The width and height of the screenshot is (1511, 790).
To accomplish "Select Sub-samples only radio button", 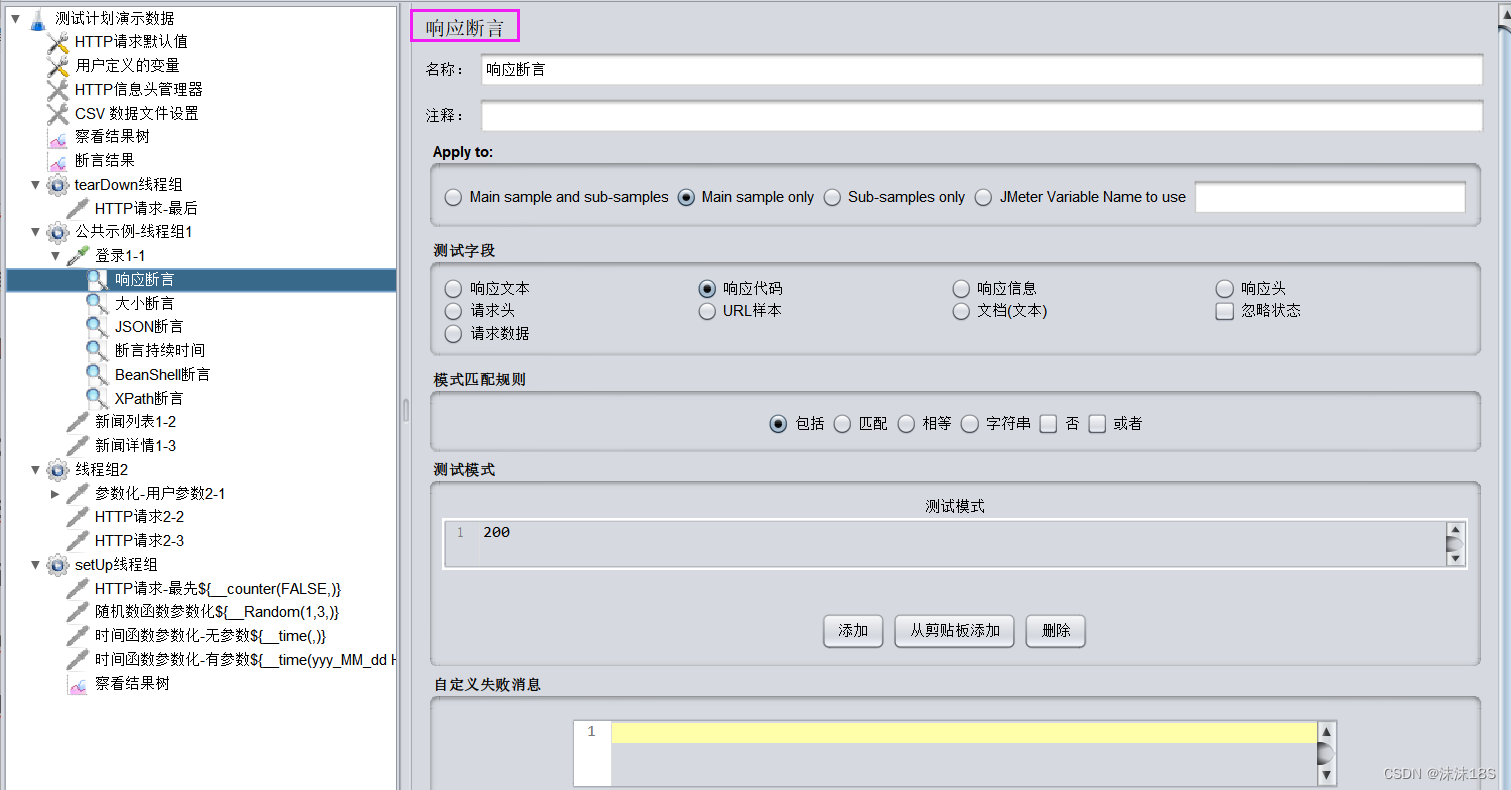I will click(832, 197).
